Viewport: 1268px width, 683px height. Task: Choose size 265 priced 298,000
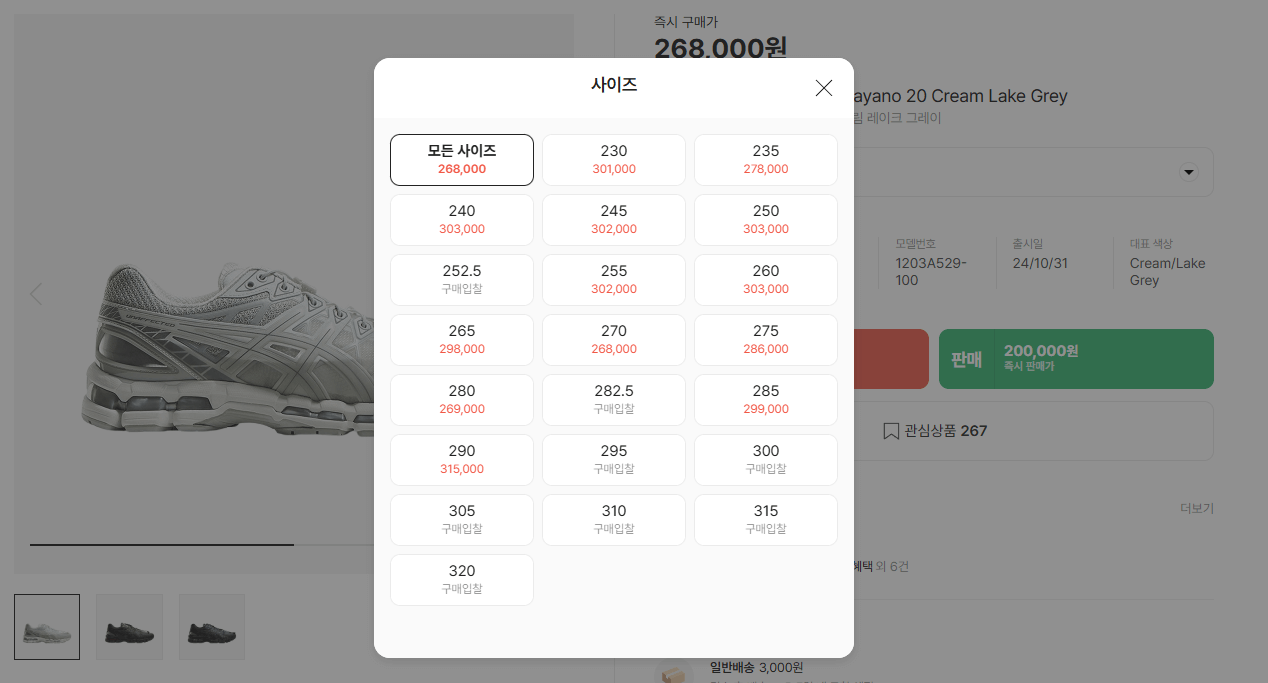pos(462,340)
